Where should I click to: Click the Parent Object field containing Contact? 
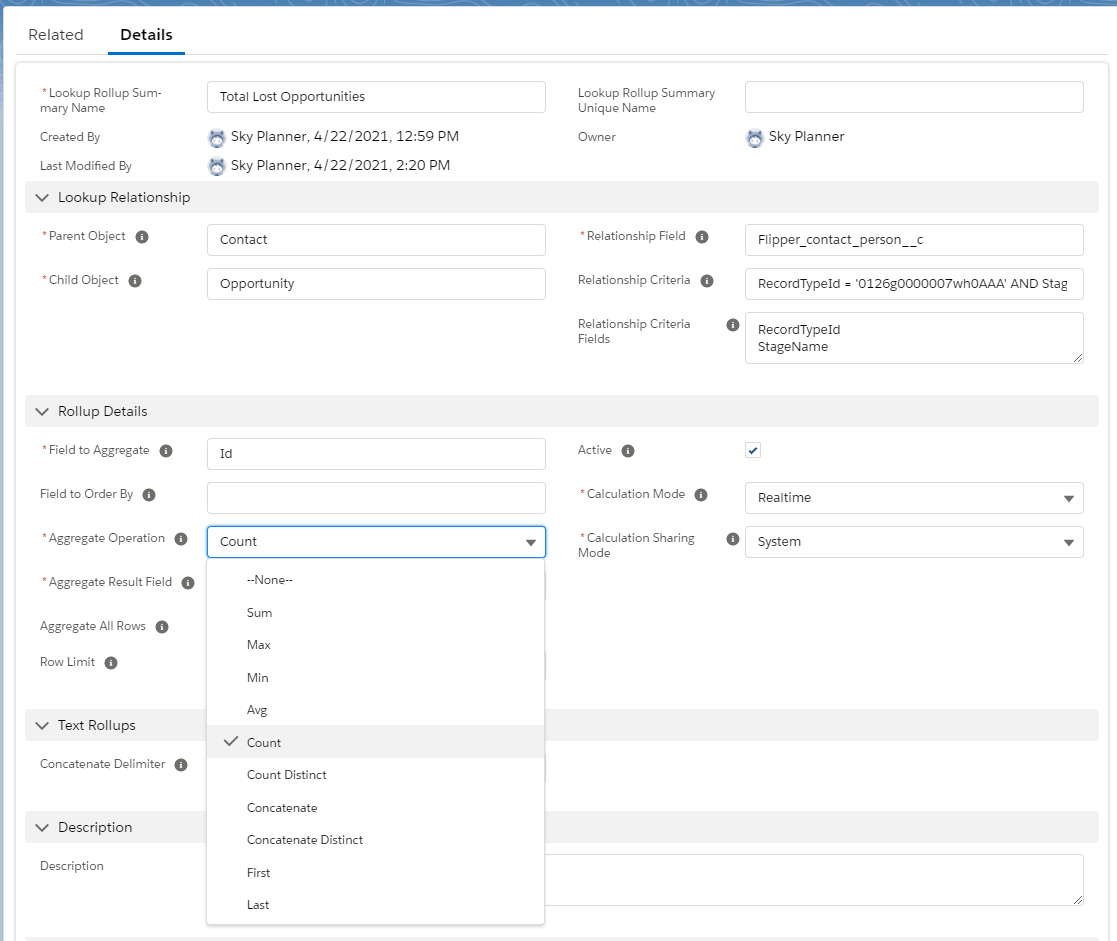click(376, 240)
